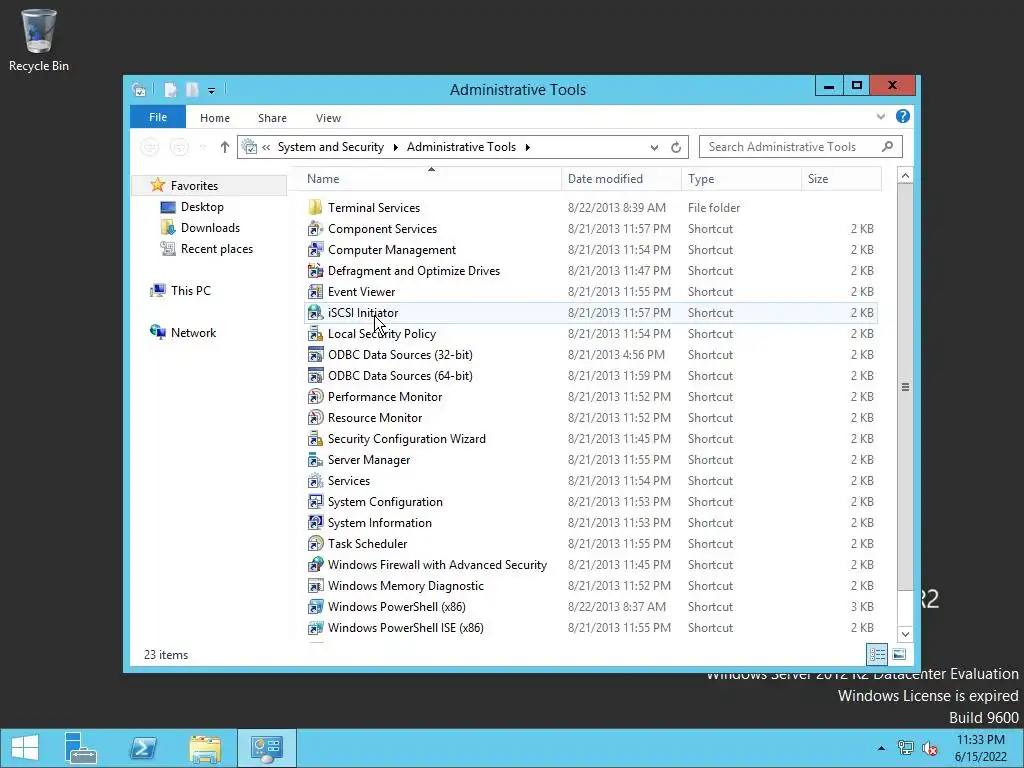Open the View ribbon tab
1024x768 pixels.
(x=328, y=118)
